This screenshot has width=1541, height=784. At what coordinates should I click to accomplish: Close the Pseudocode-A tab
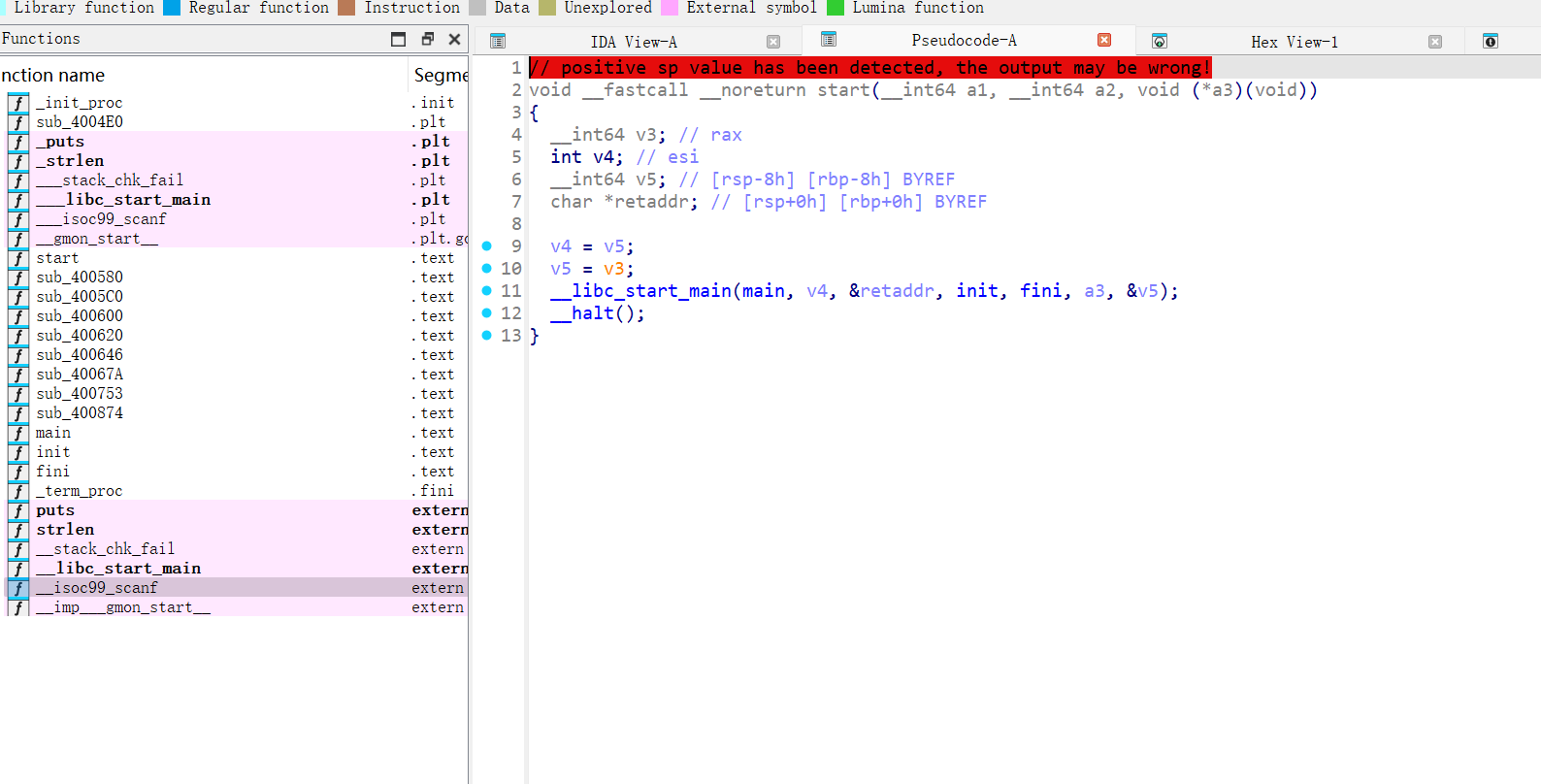(1104, 40)
